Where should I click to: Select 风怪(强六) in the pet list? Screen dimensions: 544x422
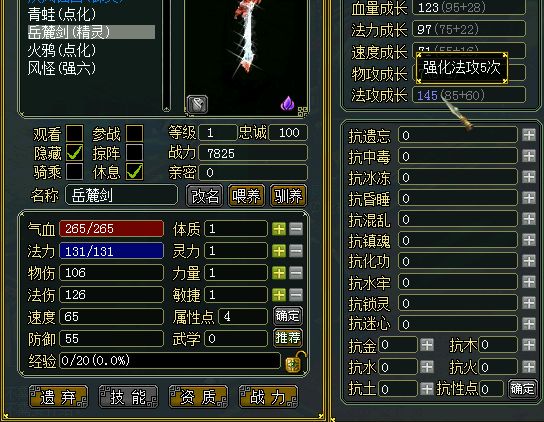[x=62, y=68]
